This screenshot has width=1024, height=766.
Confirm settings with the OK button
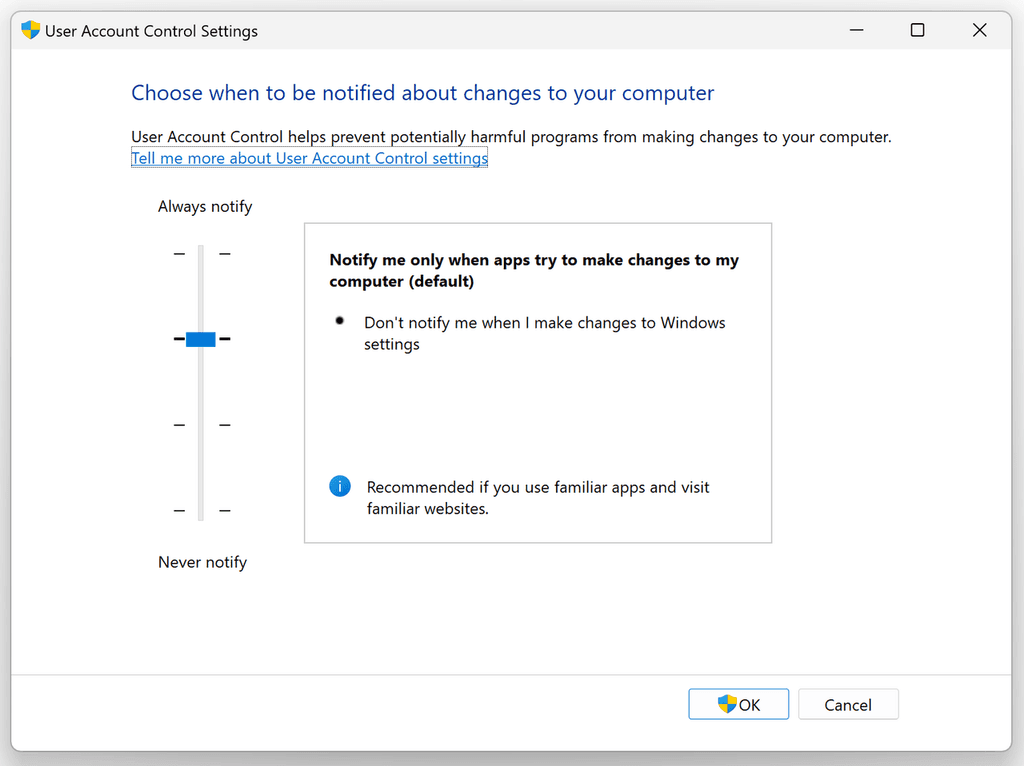click(738, 703)
